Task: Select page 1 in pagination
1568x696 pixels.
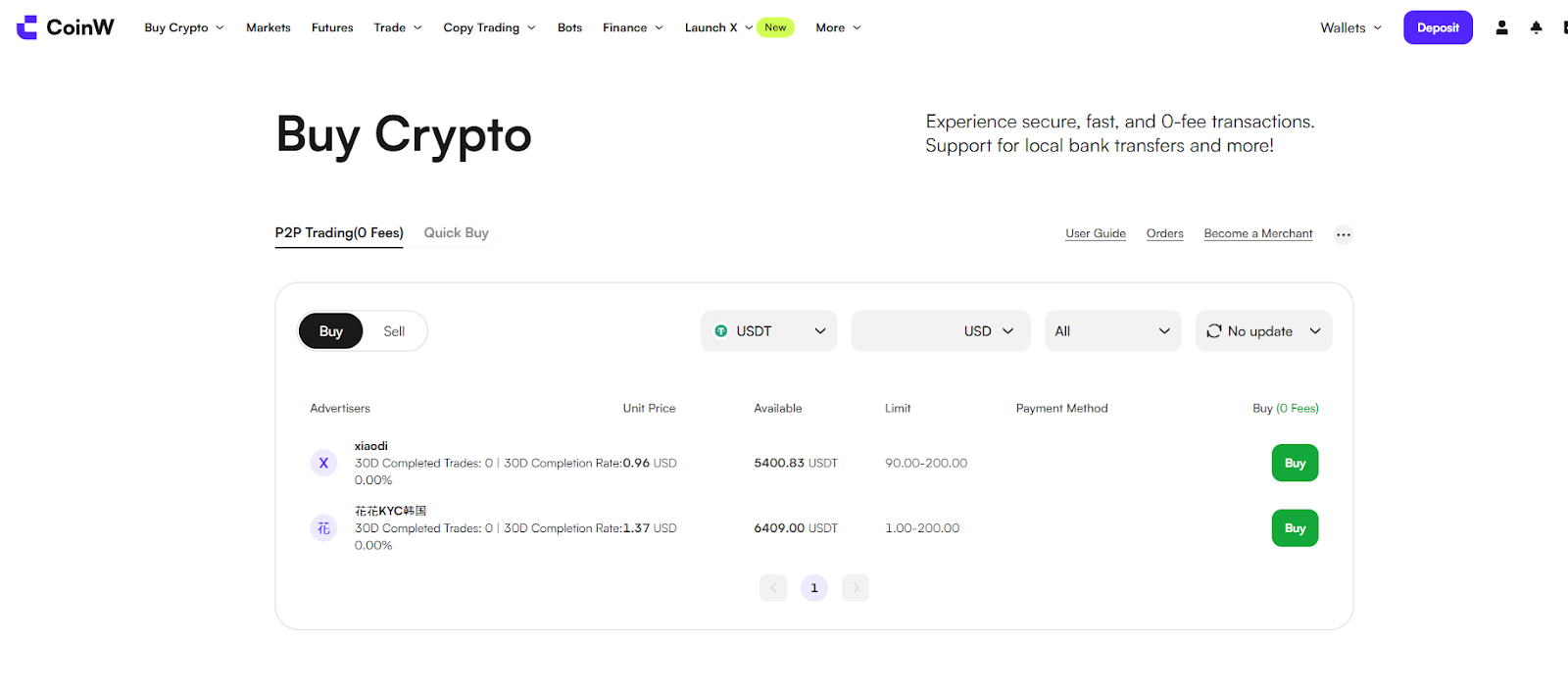Action: (814, 588)
